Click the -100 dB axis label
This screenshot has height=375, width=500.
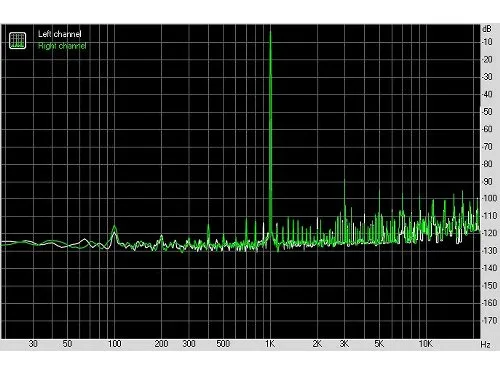pos(489,198)
